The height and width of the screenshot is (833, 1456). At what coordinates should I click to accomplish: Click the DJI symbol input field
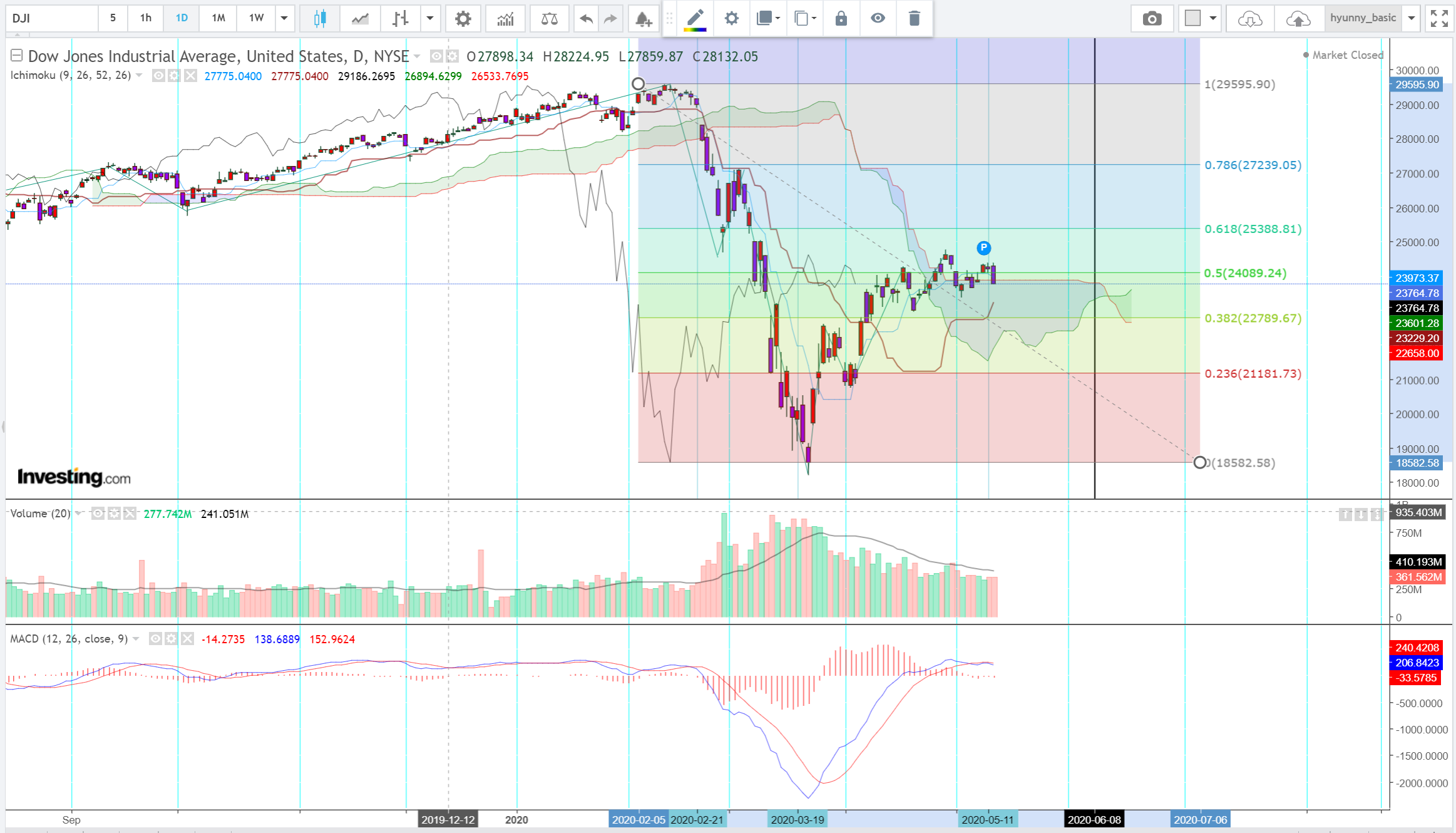(51, 18)
